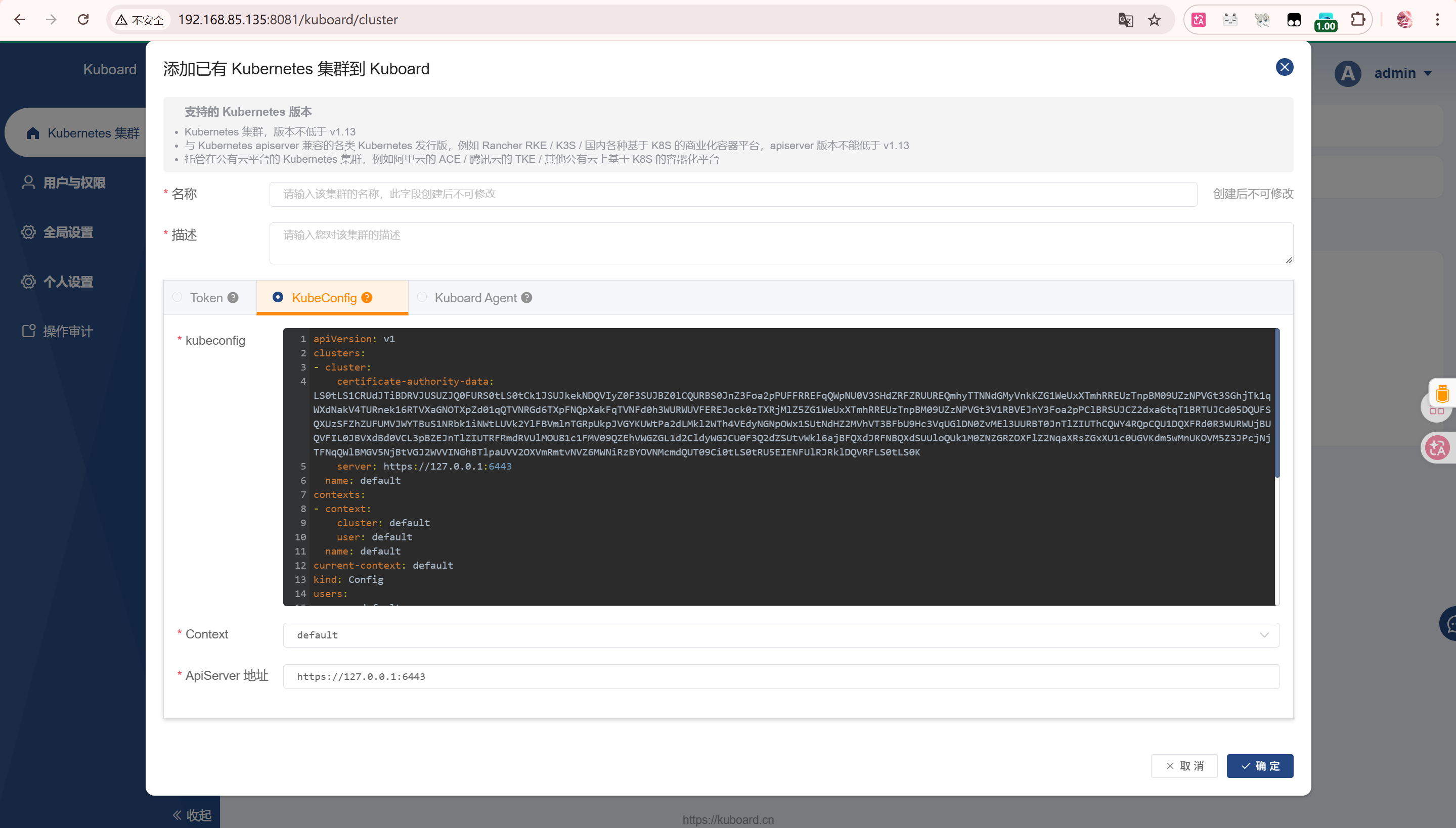Open the browser translate page icon
The width and height of the screenshot is (1456, 828).
click(x=1125, y=20)
